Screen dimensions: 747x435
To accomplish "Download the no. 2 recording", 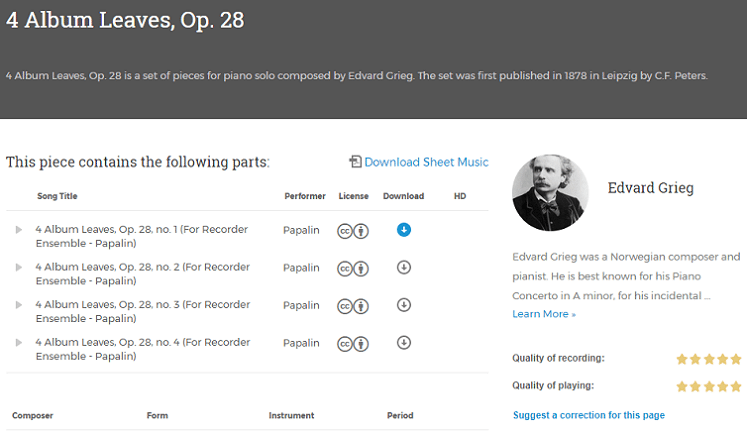I will click(x=404, y=267).
